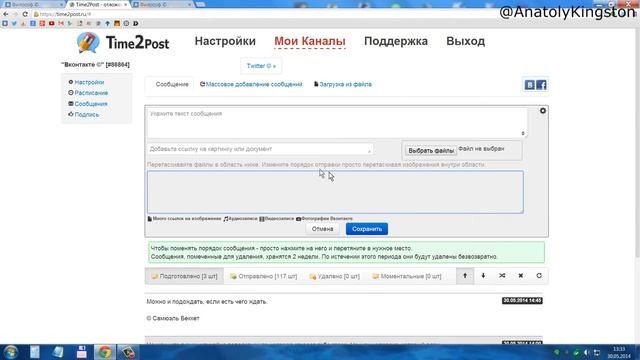Switch to the third browser tab
The width and height of the screenshot is (640, 360).
(x=162, y=4)
